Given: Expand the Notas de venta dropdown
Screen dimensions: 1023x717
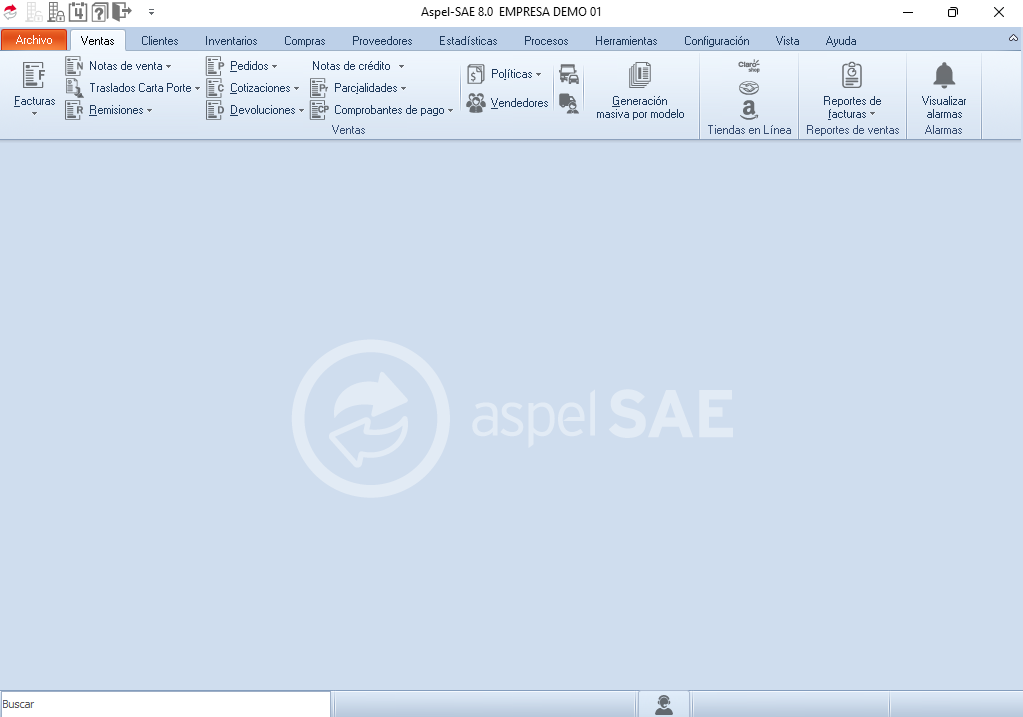Looking at the screenshot, I should click(169, 67).
